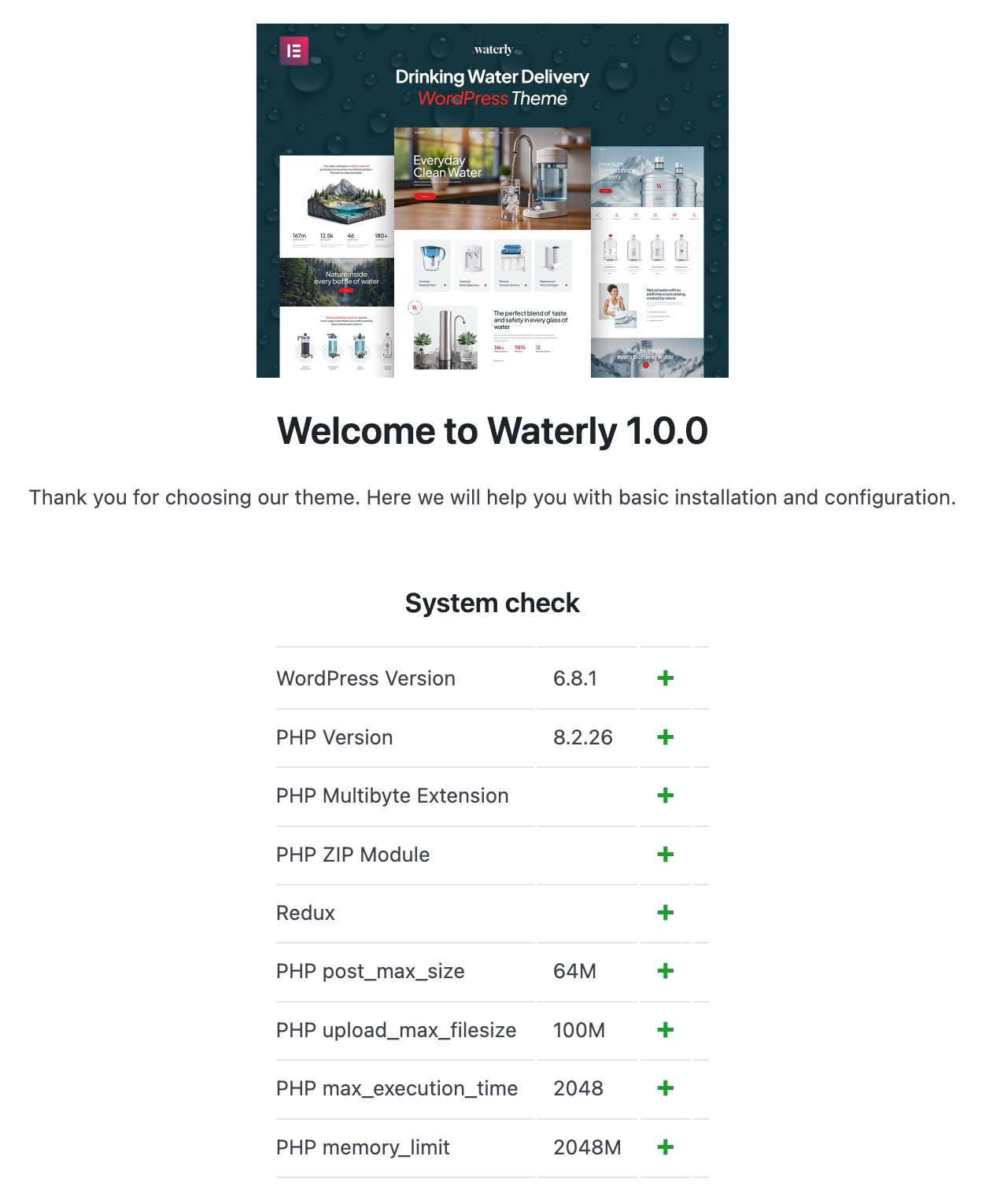Select the 'PHP Multibyte Extension' label
This screenshot has height=1204, width=993.
(393, 796)
